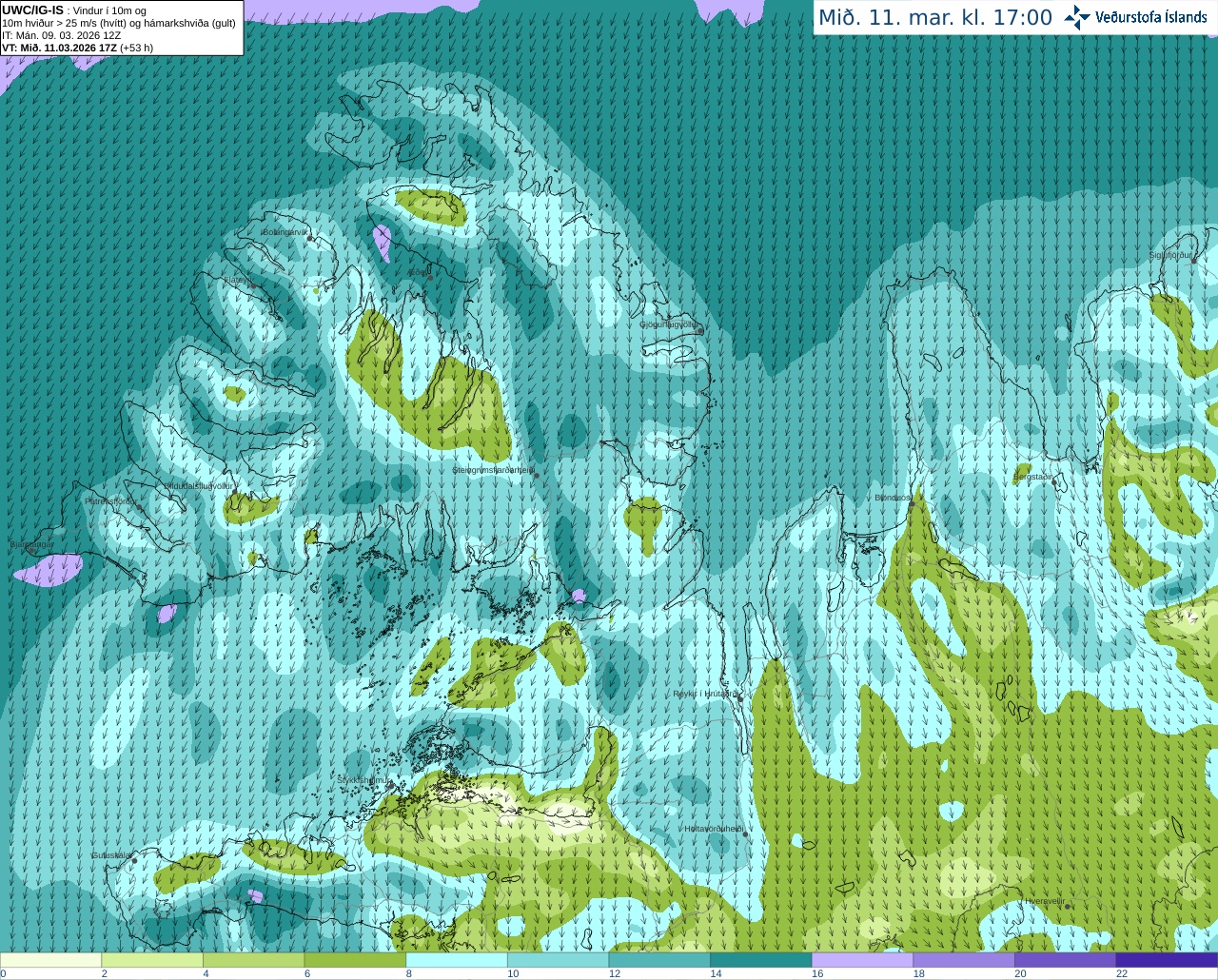Click the dark purple legend swatch above 22

coord(1168,959)
